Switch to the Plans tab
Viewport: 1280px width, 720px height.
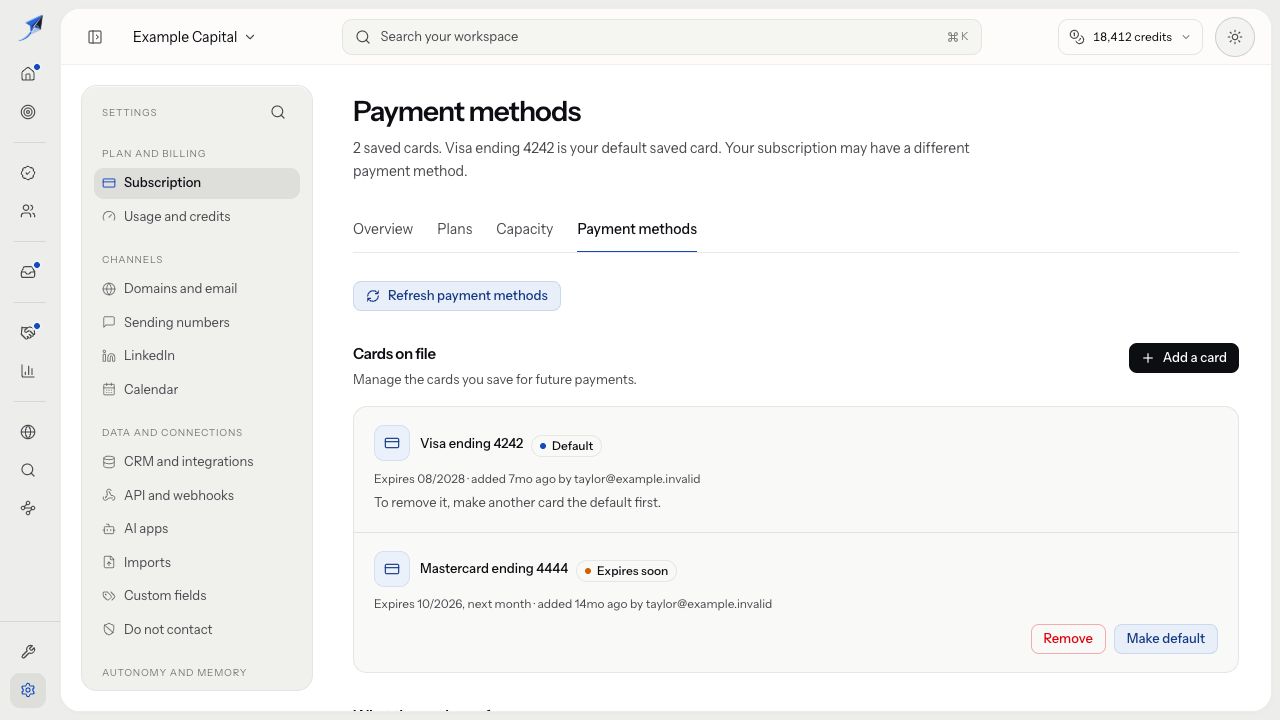454,229
